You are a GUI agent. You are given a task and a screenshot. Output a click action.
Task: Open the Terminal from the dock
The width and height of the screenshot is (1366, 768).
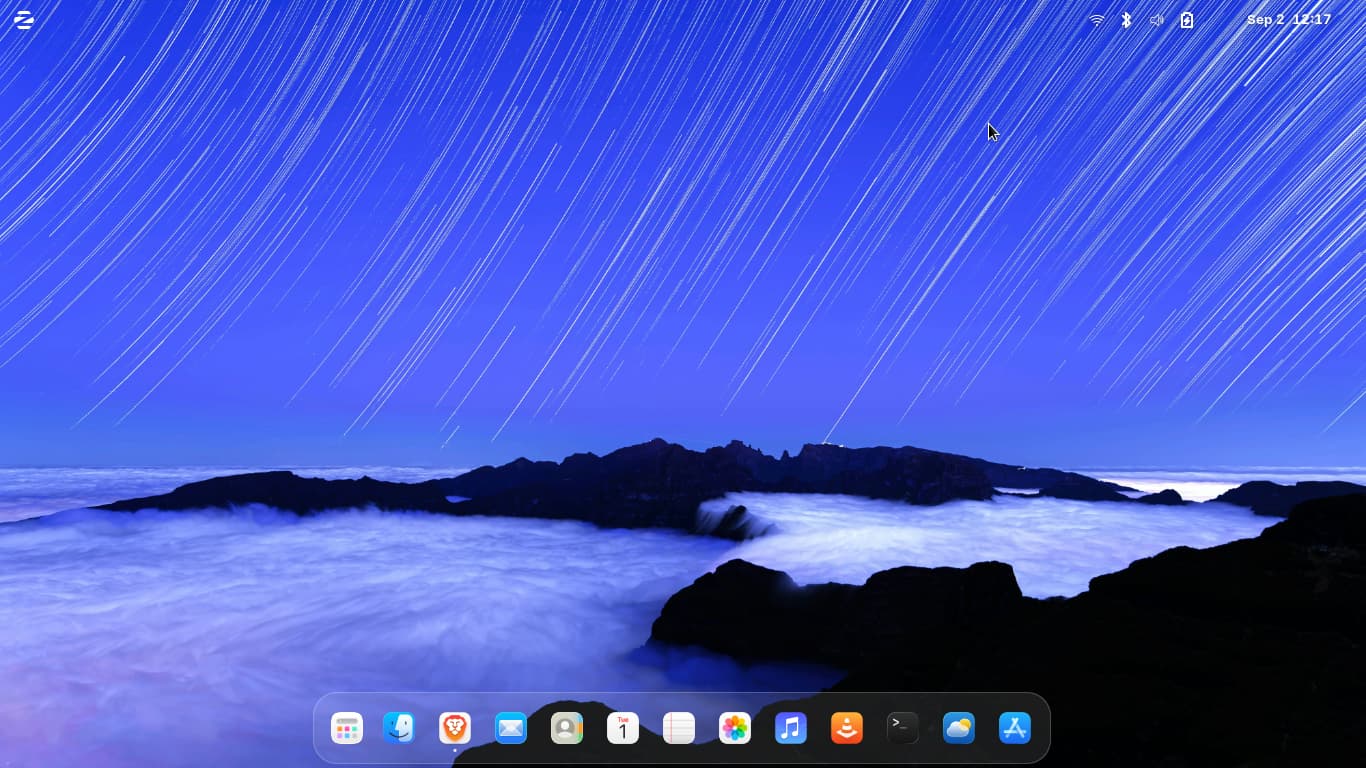point(903,728)
